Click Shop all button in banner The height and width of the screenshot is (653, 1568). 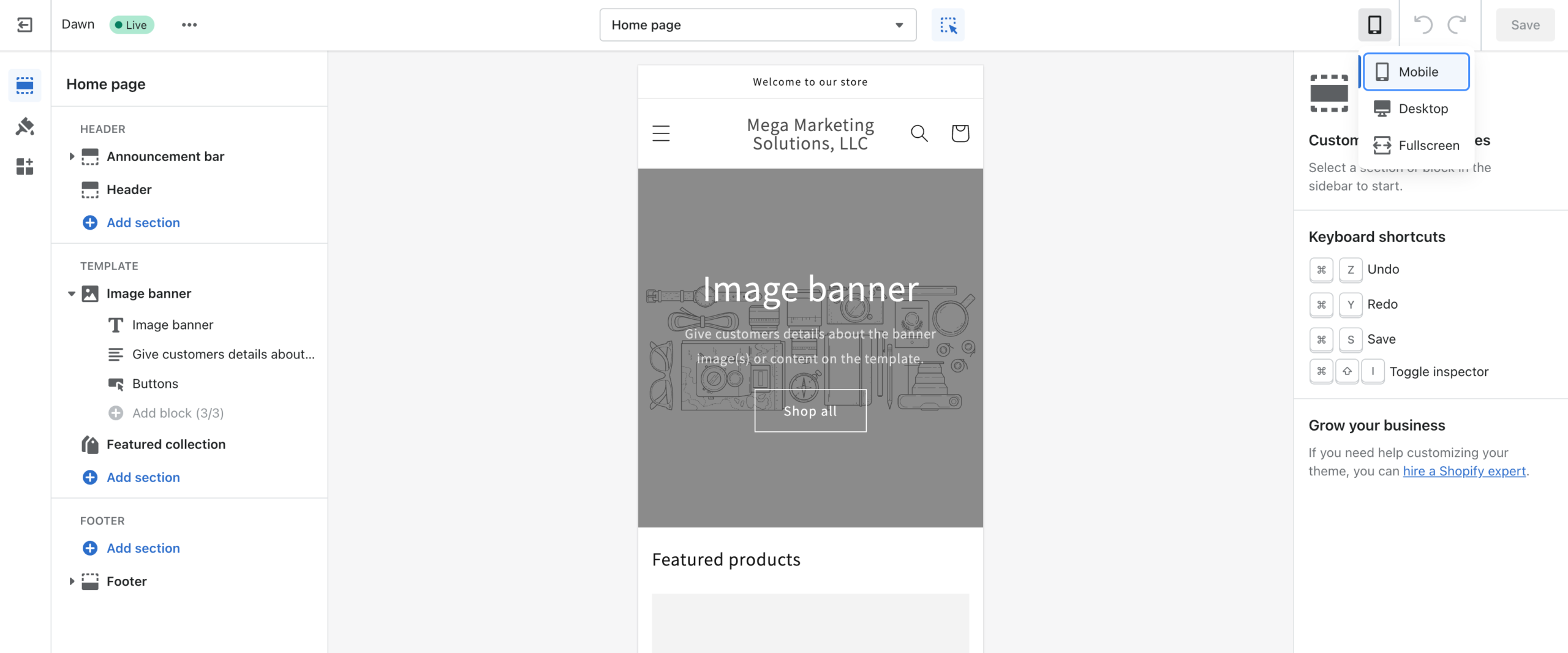pyautogui.click(x=810, y=411)
